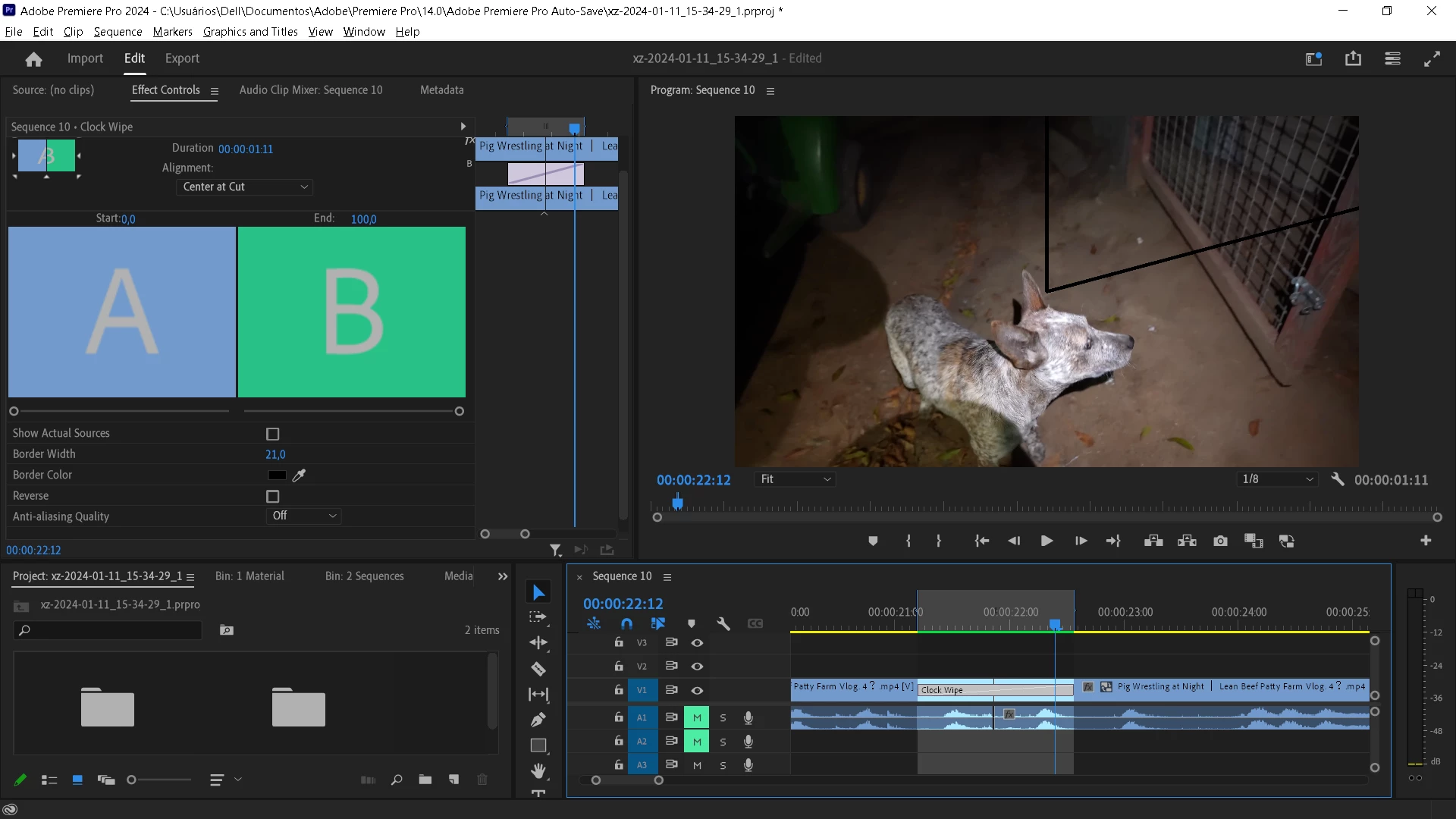This screenshot has width=1456, height=819.
Task: Select the Hand tool
Action: pos(538,770)
